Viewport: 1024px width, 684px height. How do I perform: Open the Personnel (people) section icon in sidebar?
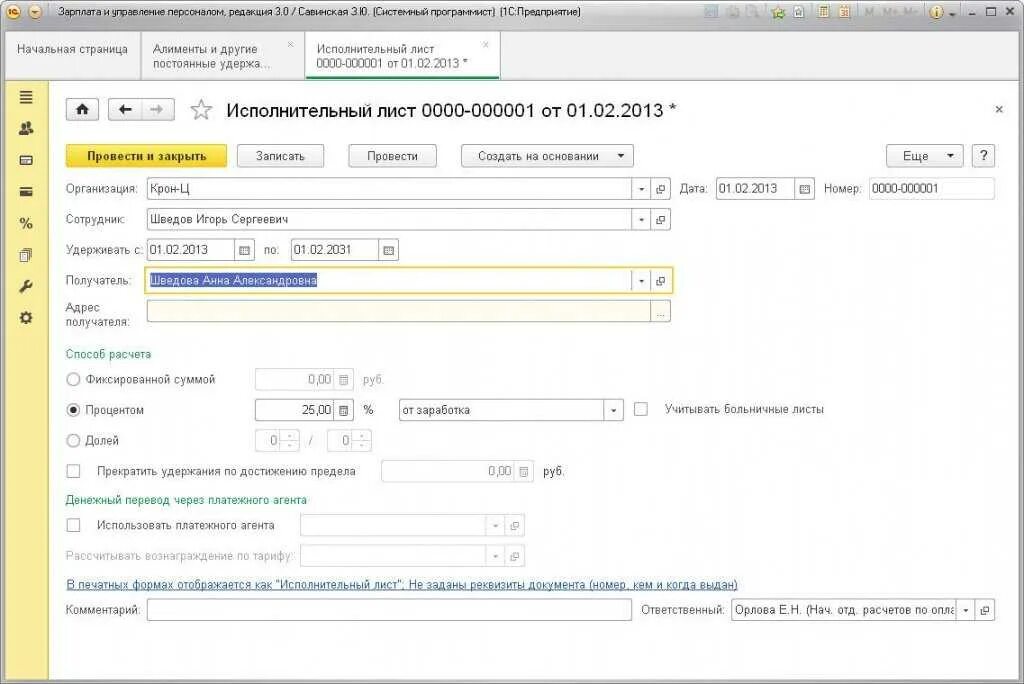[x=26, y=129]
